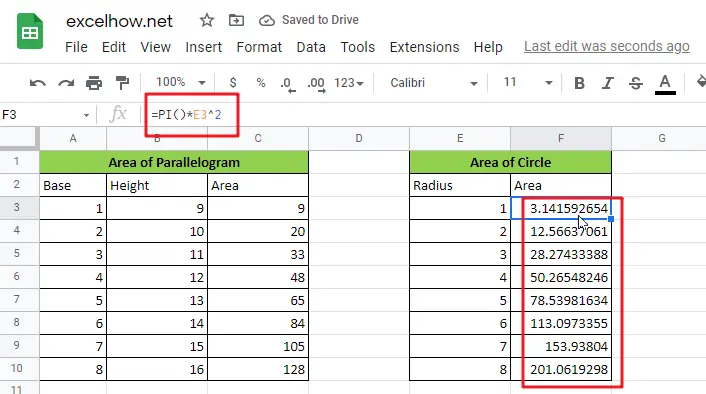The image size is (706, 394).
Task: Select parallelogram area cell 128
Action: [x=258, y=369]
